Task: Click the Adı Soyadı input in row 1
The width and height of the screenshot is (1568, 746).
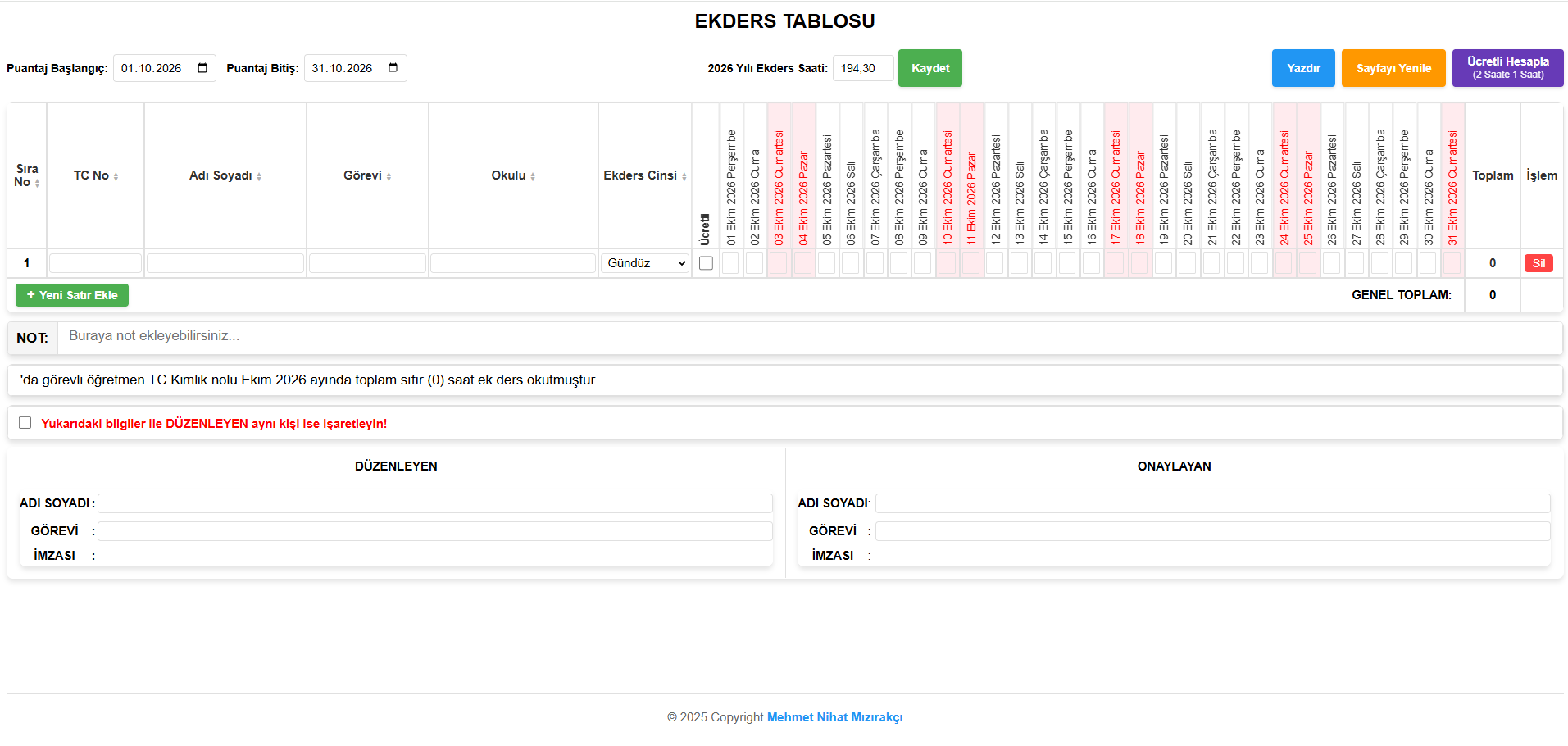Action: pos(225,263)
